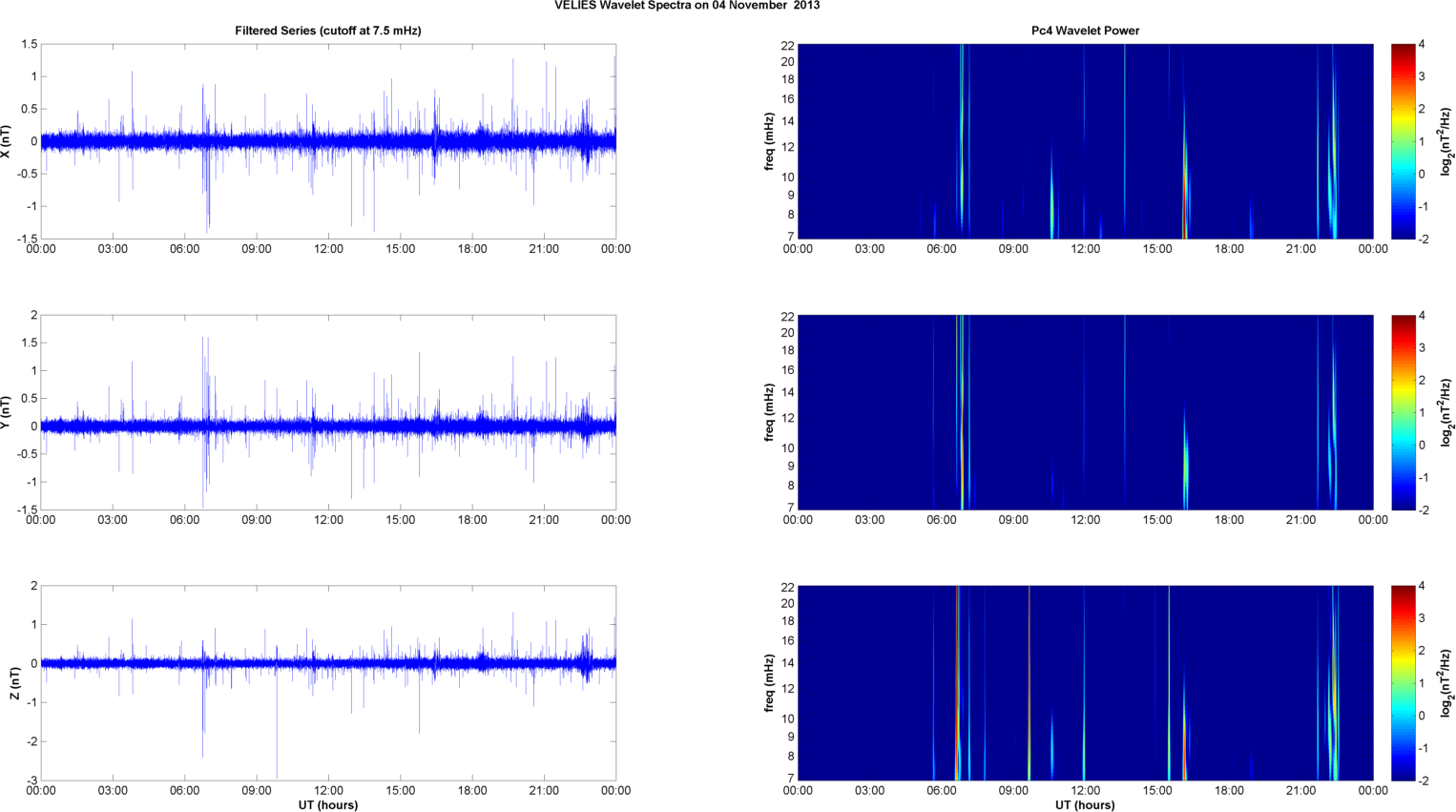Click the freq (mHz) label of top spectrogram
Screen dimensions: 1456x812
[769, 141]
